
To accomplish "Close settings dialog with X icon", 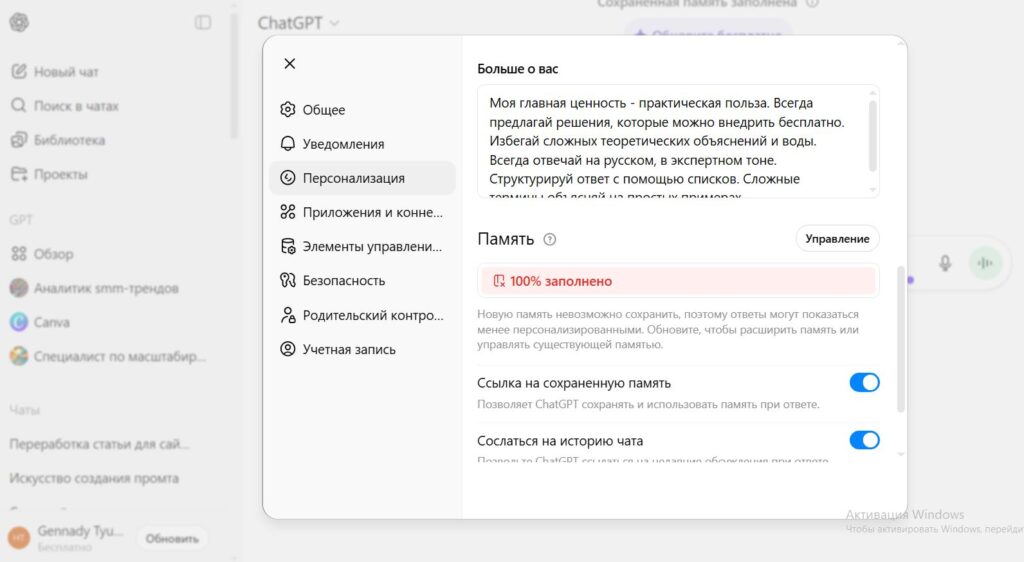I will click(x=290, y=64).
